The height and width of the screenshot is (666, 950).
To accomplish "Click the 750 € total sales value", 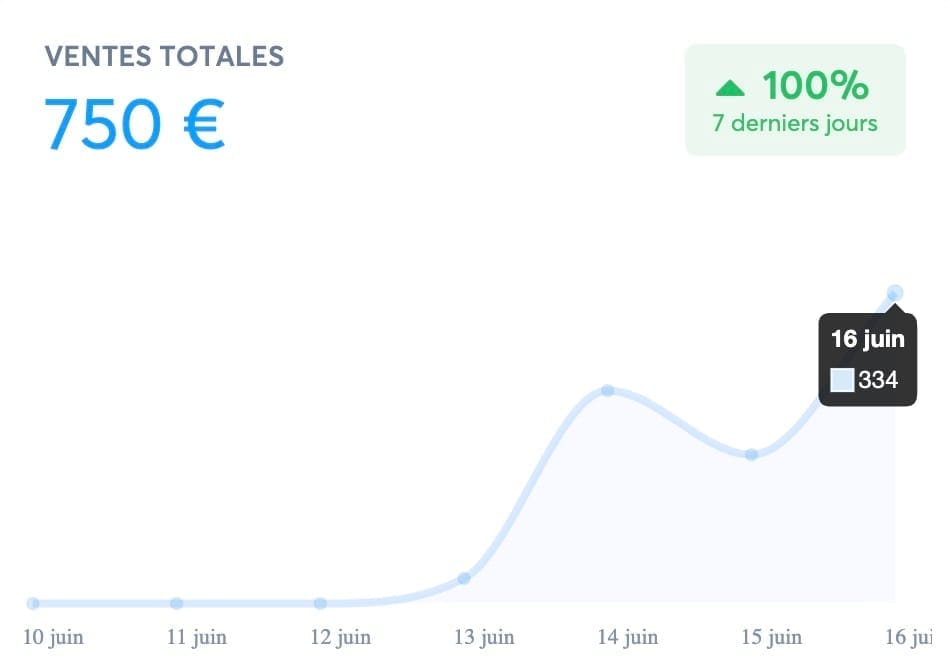I will tap(134, 124).
